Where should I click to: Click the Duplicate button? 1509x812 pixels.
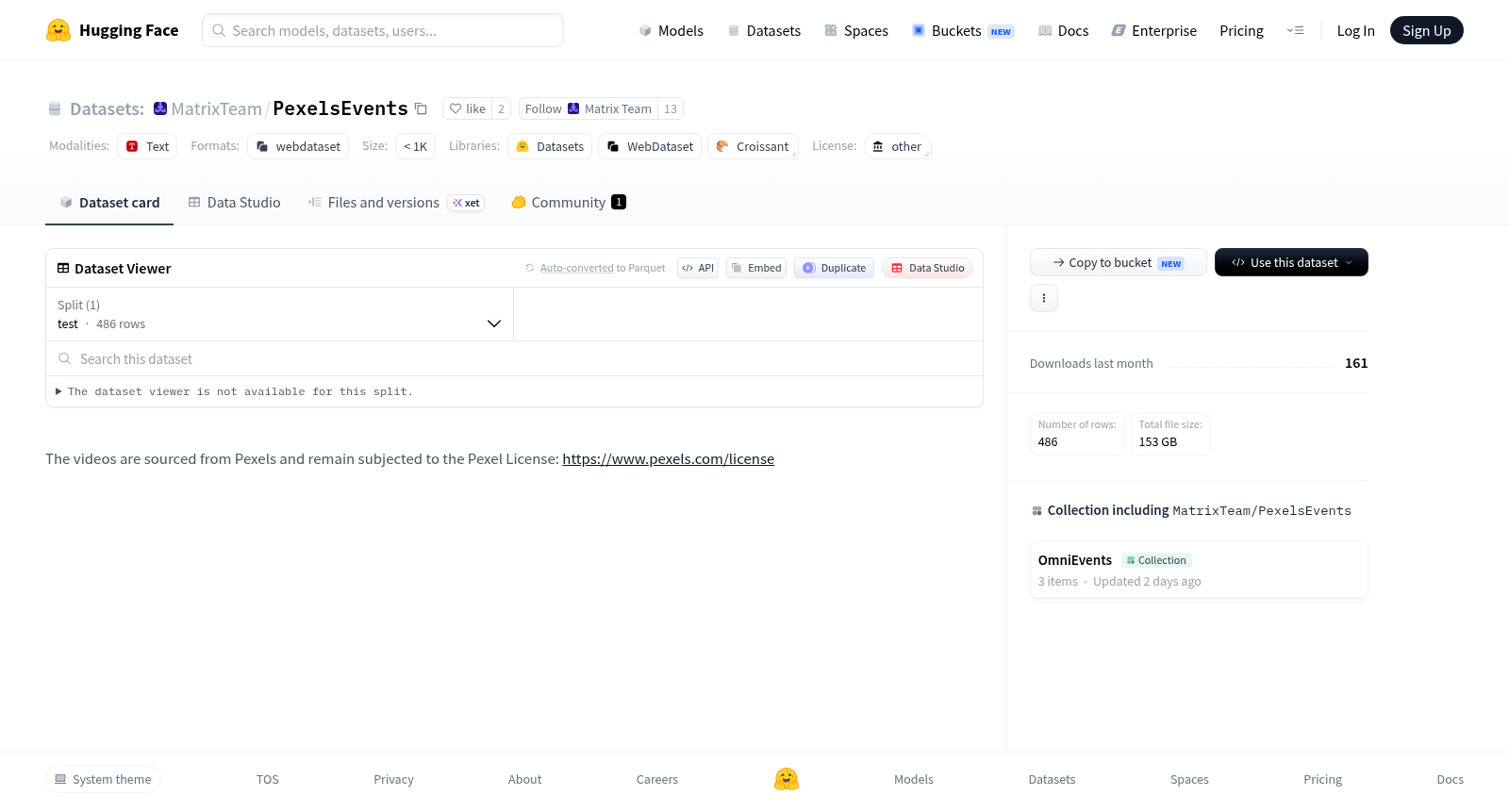tap(834, 268)
